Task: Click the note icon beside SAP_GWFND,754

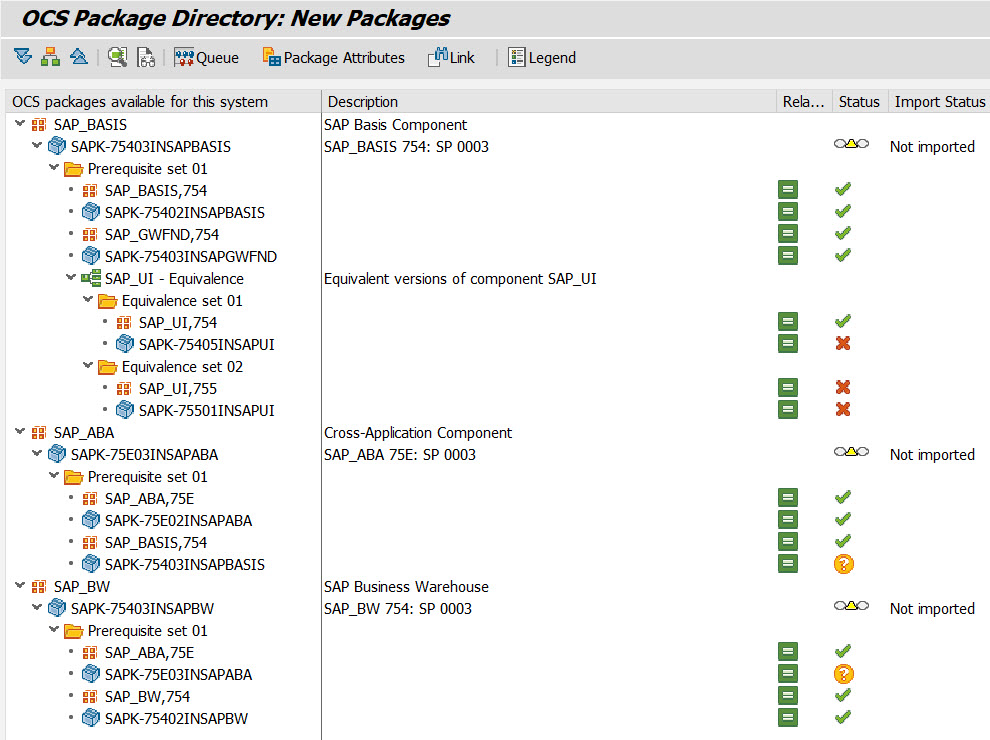Action: 787,233
